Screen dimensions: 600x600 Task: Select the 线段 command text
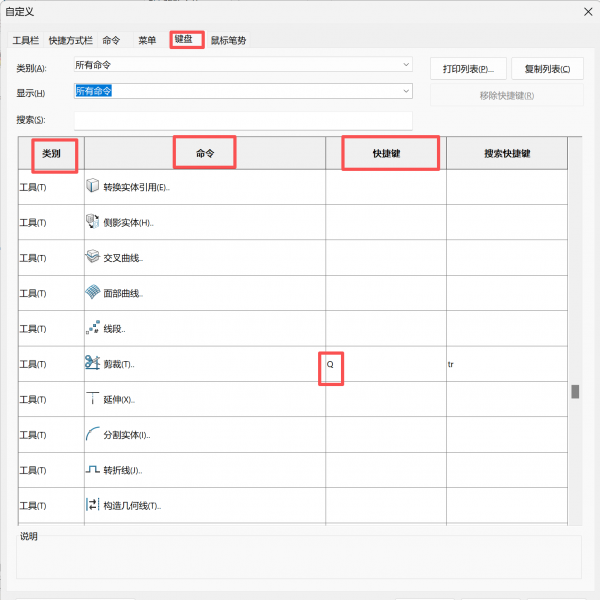pyautogui.click(x=114, y=329)
